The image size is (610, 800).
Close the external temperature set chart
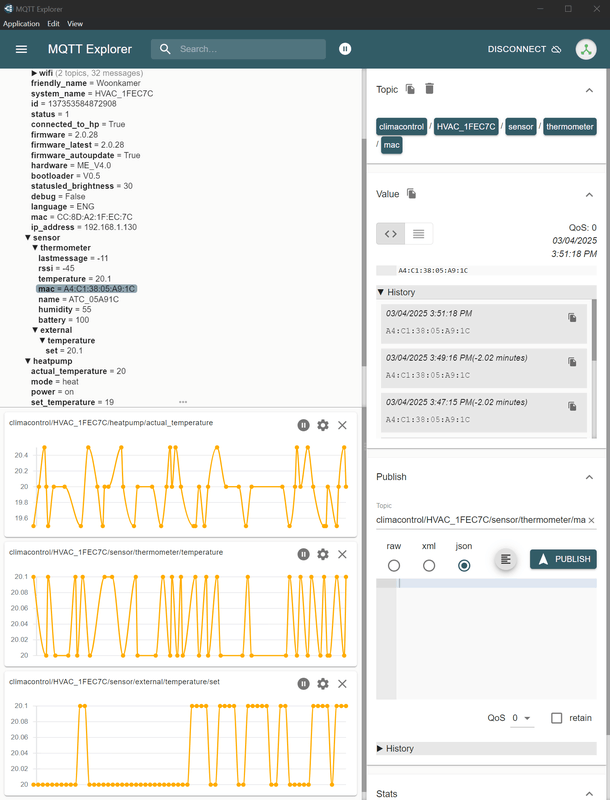pyautogui.click(x=342, y=684)
